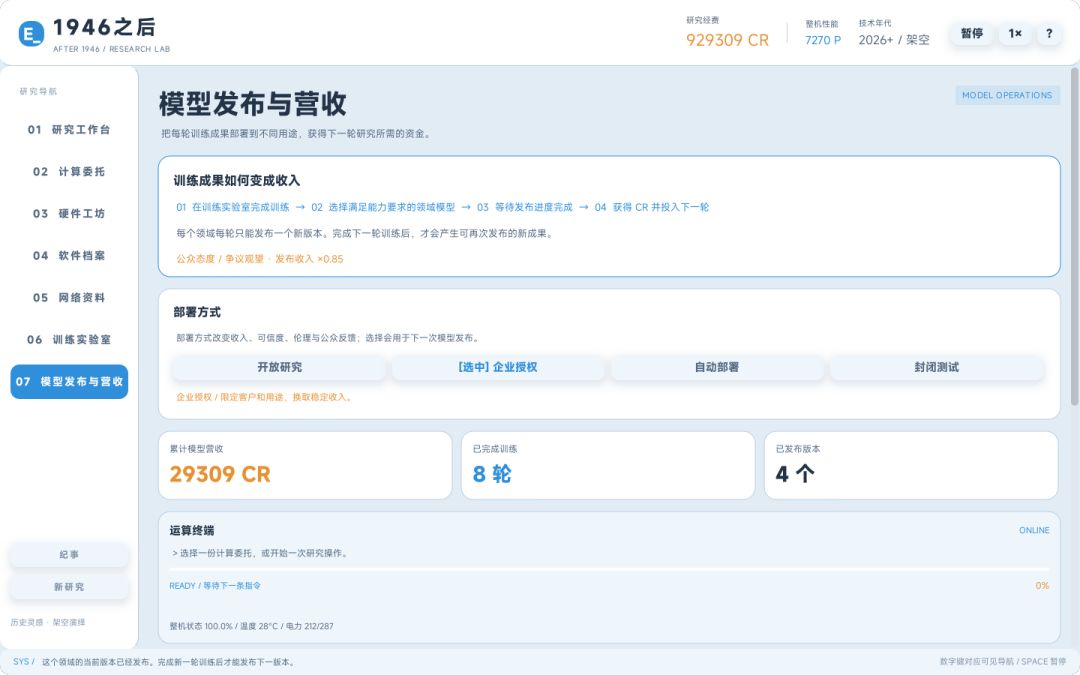This screenshot has height=675, width=1080.
Task: Choose 自动部署 deployment mode
Action: point(717,367)
